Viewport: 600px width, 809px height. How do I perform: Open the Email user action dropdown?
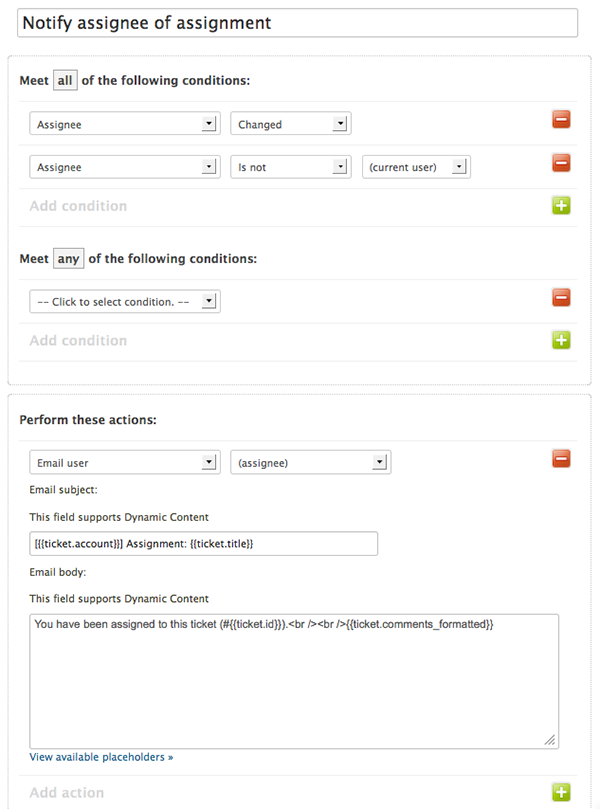click(x=125, y=462)
